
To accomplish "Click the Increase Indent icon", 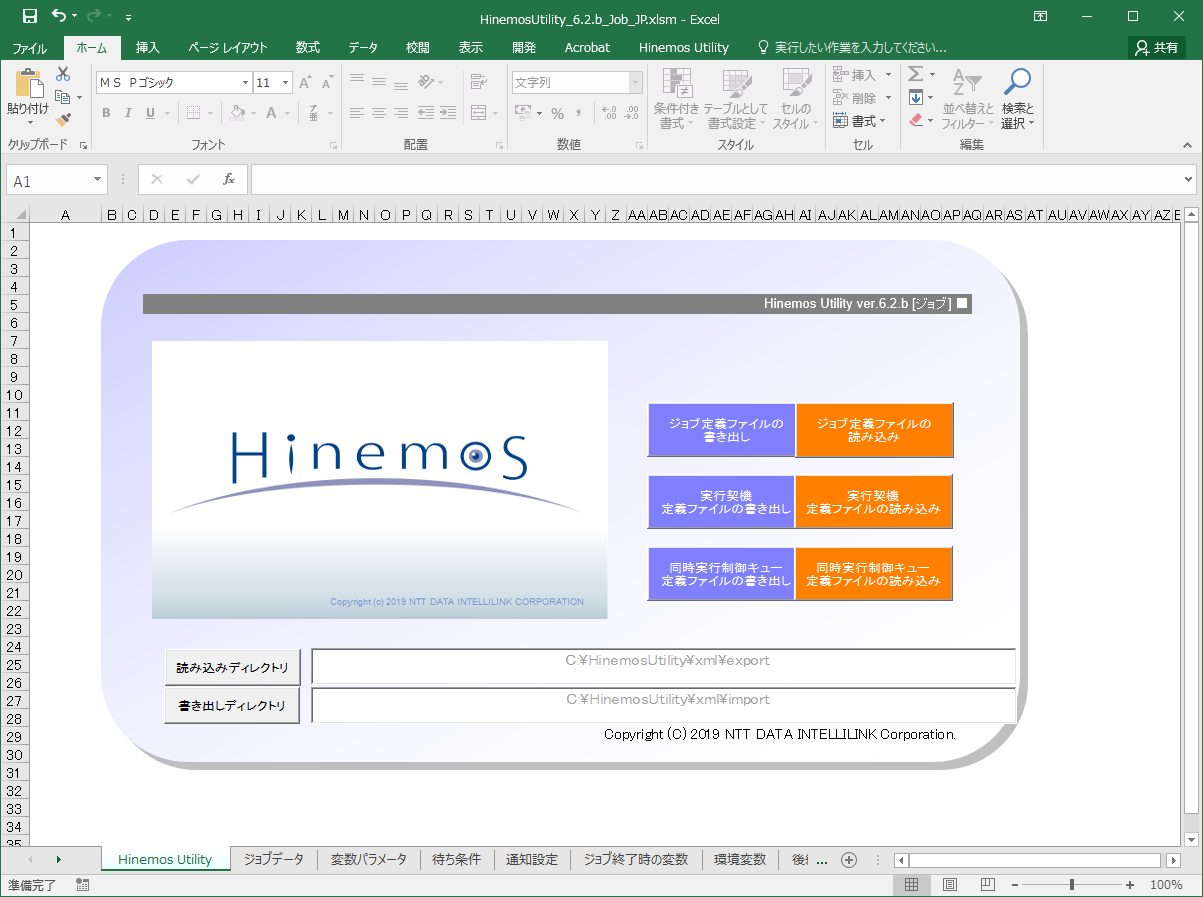I will 448,113.
